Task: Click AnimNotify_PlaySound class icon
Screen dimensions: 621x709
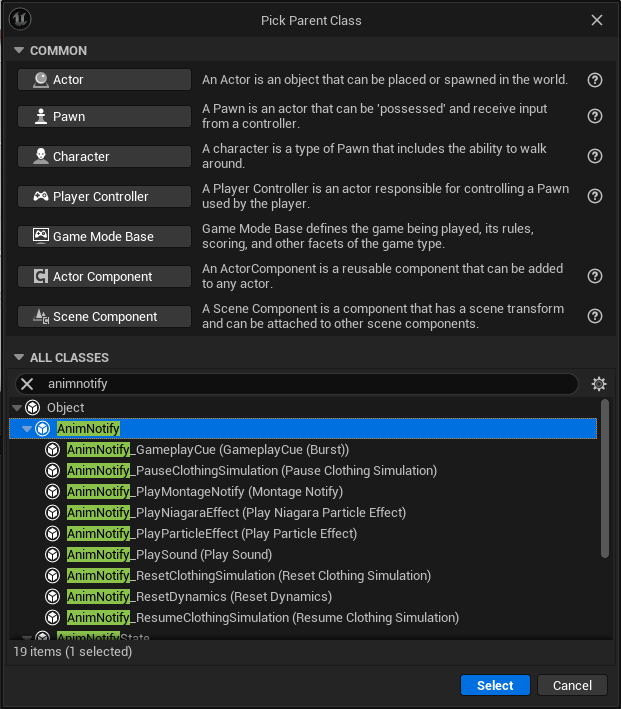Action: tap(53, 554)
